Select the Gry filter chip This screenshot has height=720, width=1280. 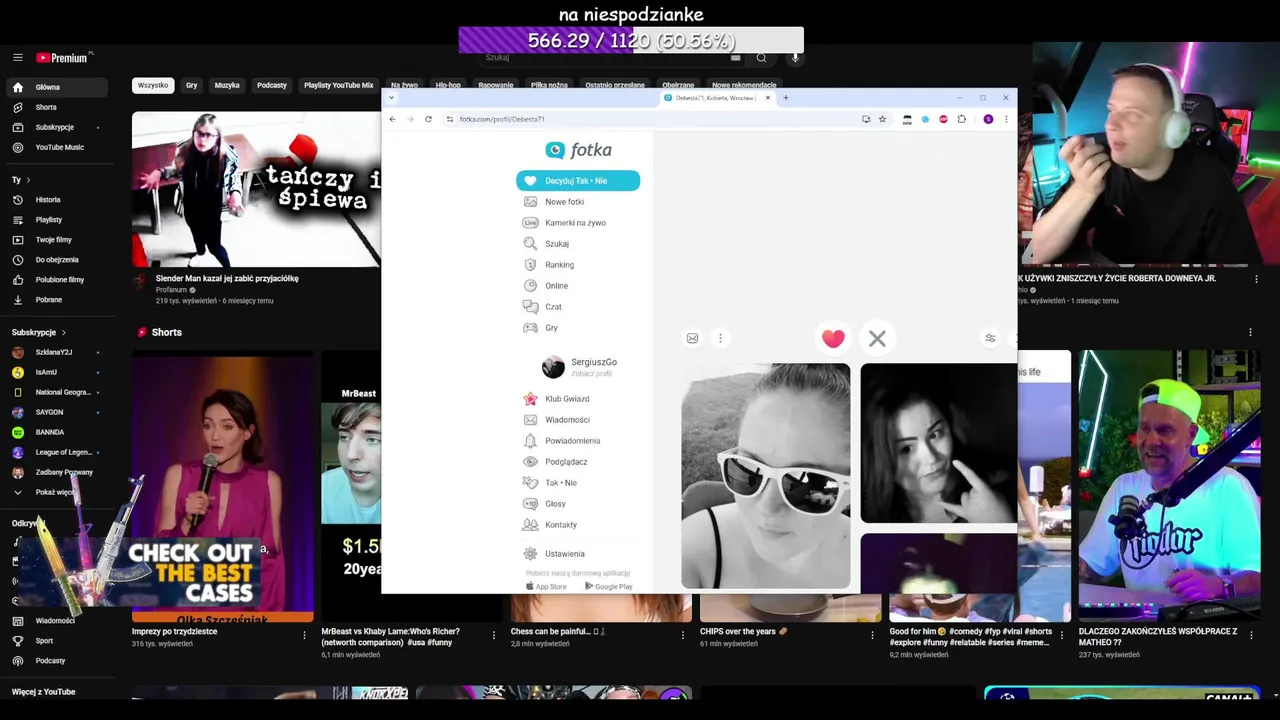pos(191,85)
